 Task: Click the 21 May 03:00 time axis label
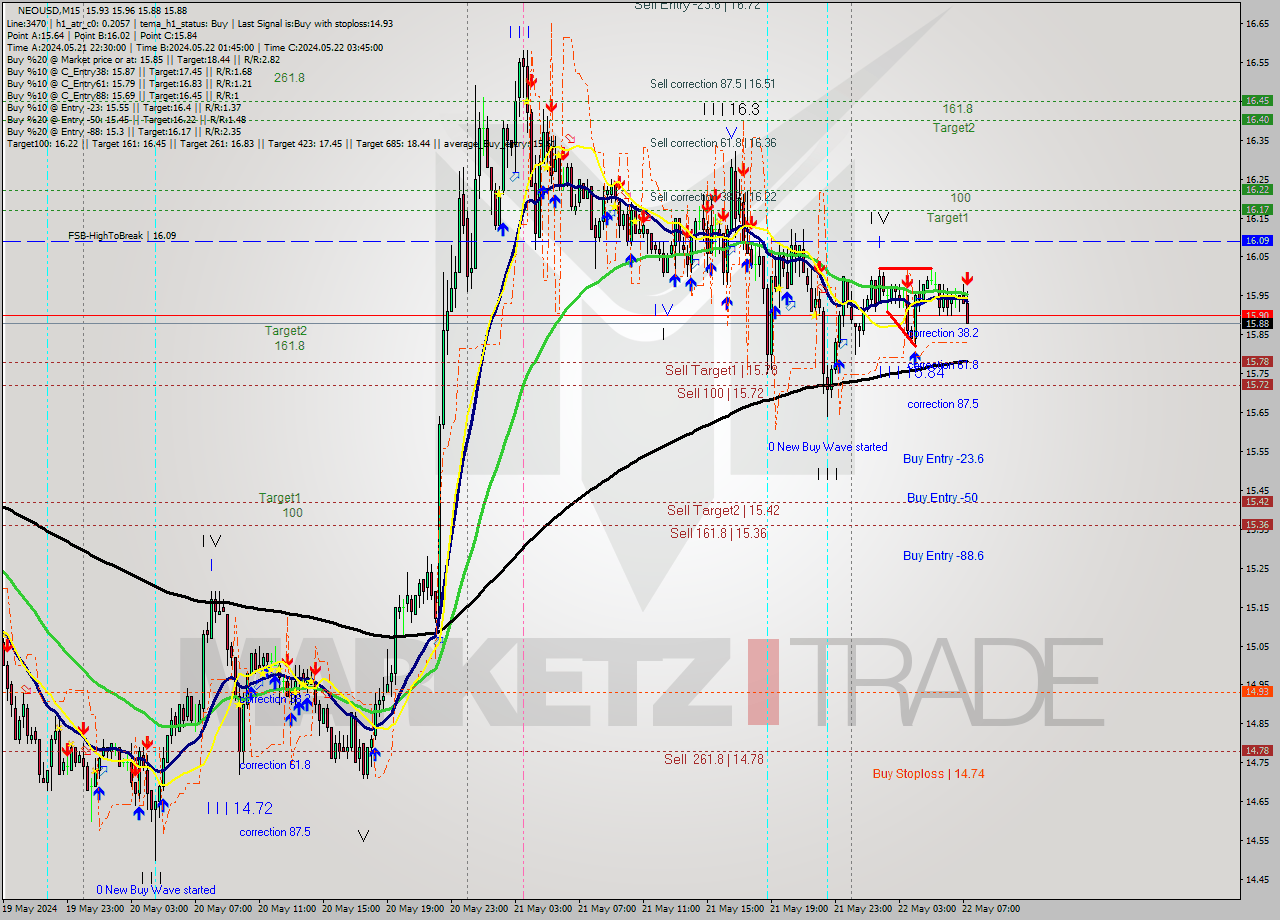point(542,909)
